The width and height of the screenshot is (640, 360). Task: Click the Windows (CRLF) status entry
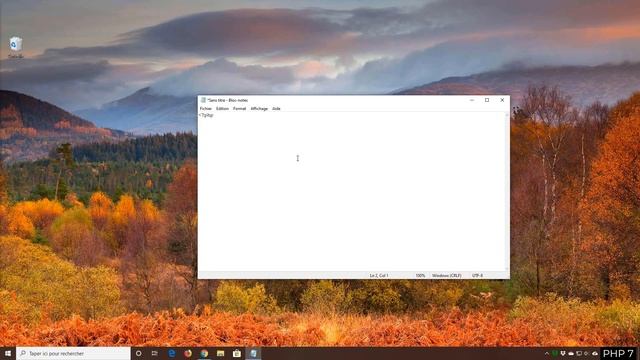[447, 276]
